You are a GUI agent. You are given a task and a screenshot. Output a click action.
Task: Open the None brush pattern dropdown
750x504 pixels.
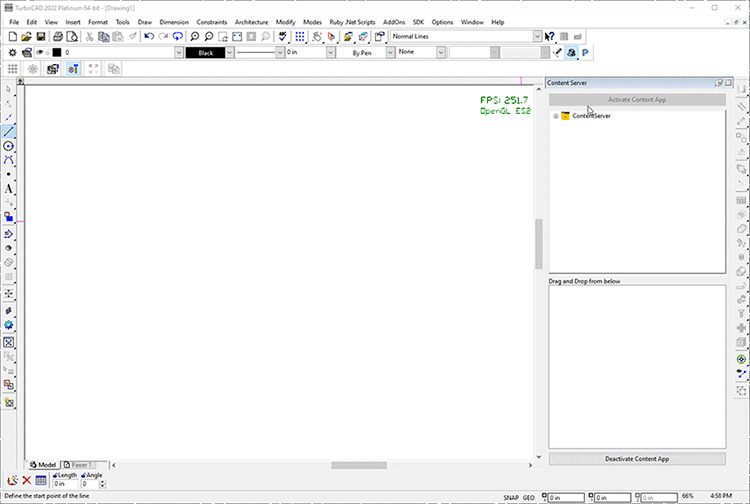(441, 53)
